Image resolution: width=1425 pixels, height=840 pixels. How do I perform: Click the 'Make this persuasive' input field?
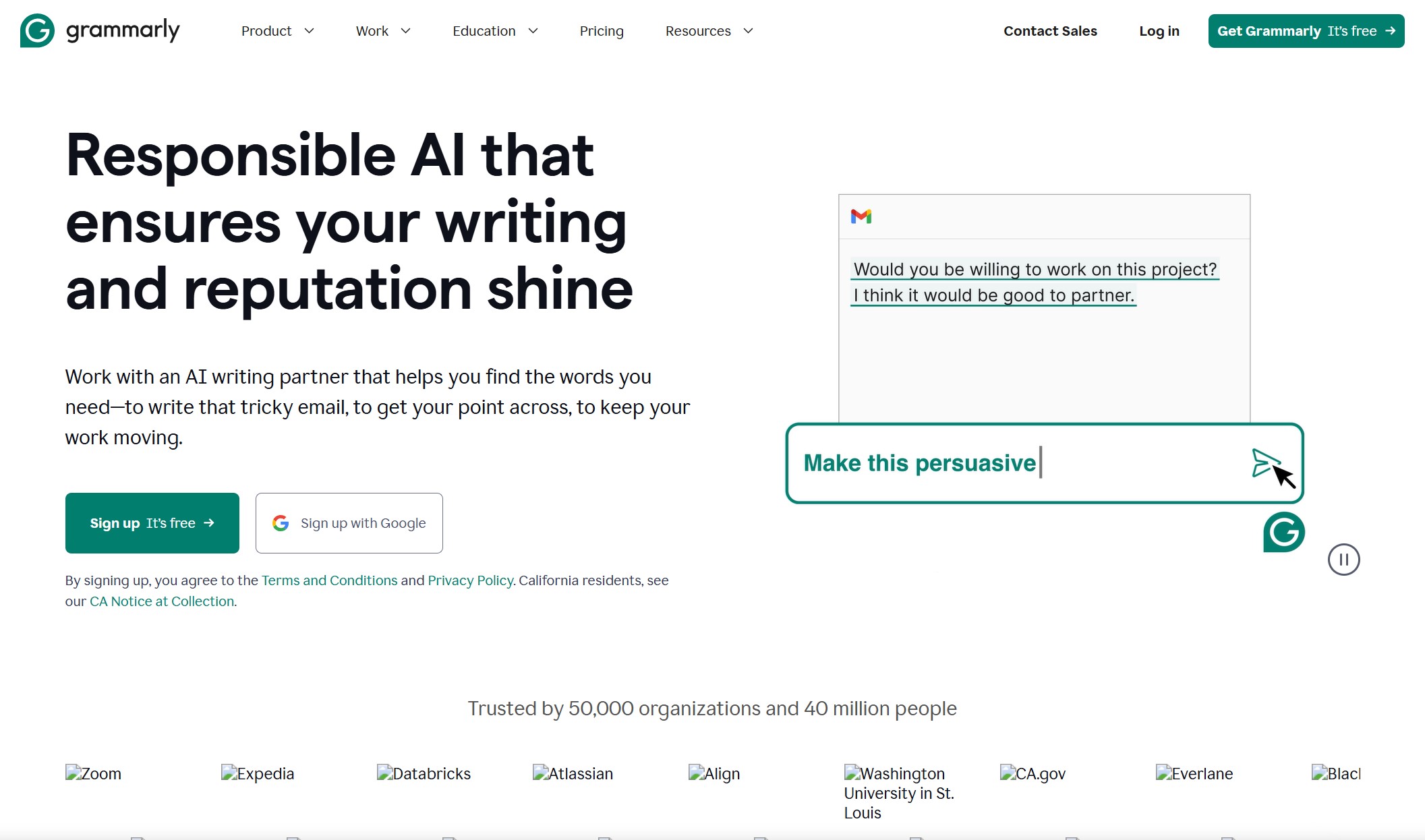(1044, 463)
